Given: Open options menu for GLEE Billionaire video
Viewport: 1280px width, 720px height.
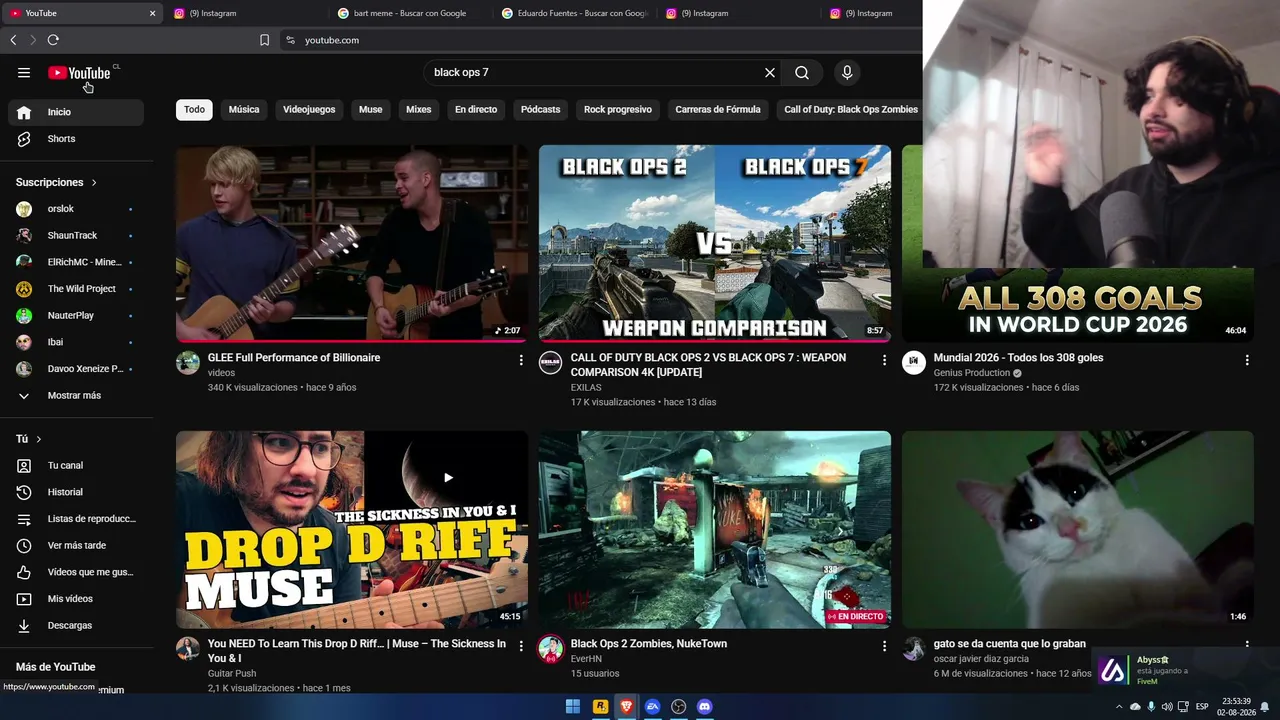Looking at the screenshot, I should (521, 360).
